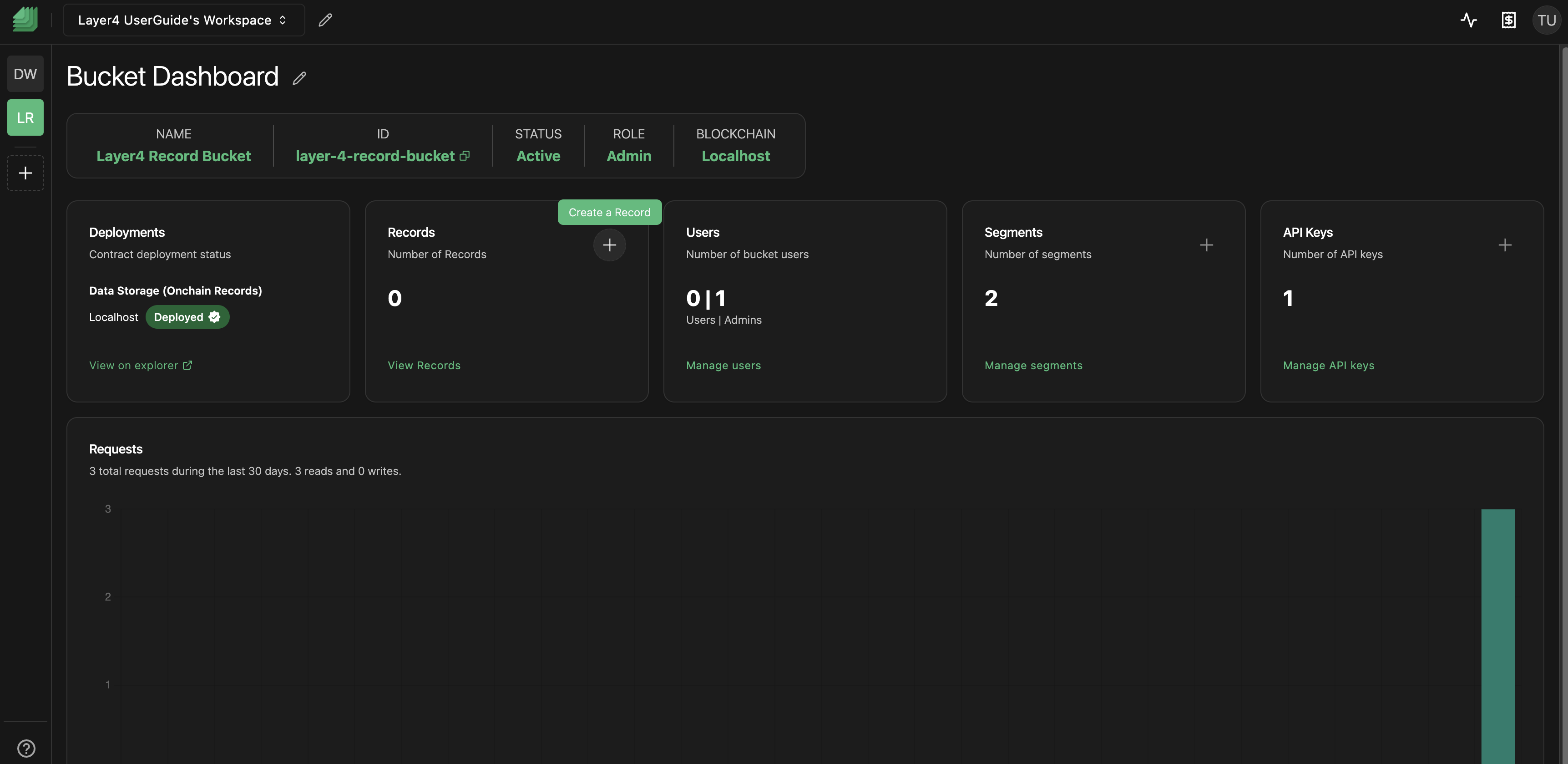Add an API key with plus icon
This screenshot has width=1568, height=764.
(x=1505, y=245)
